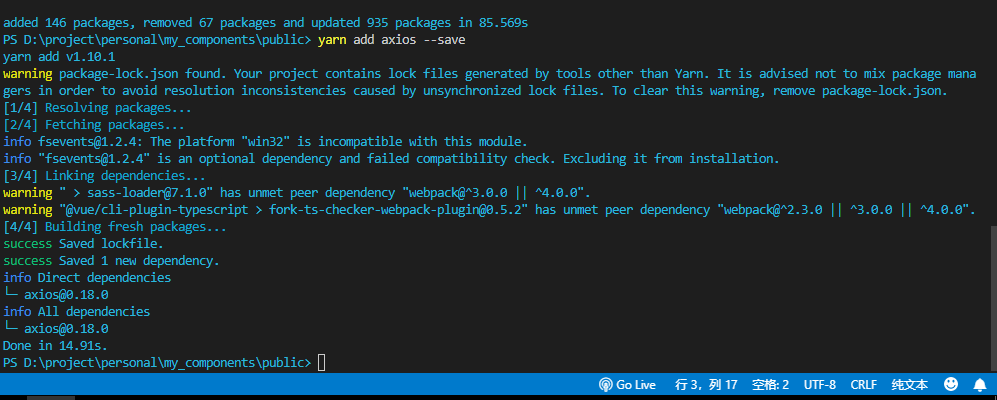Focus the terminal cursor at the last prompt
Viewport: 997px width, 400px height.
click(321, 363)
